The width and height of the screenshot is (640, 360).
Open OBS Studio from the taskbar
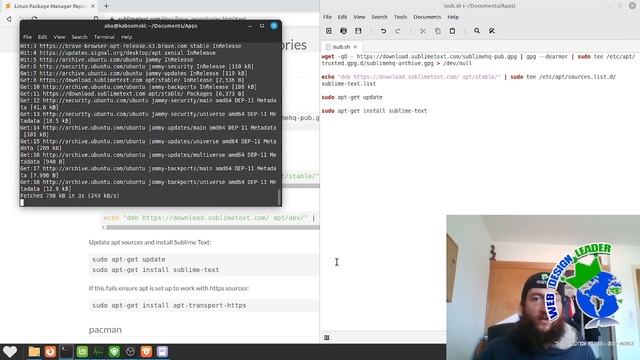pyautogui.click(x=130, y=351)
